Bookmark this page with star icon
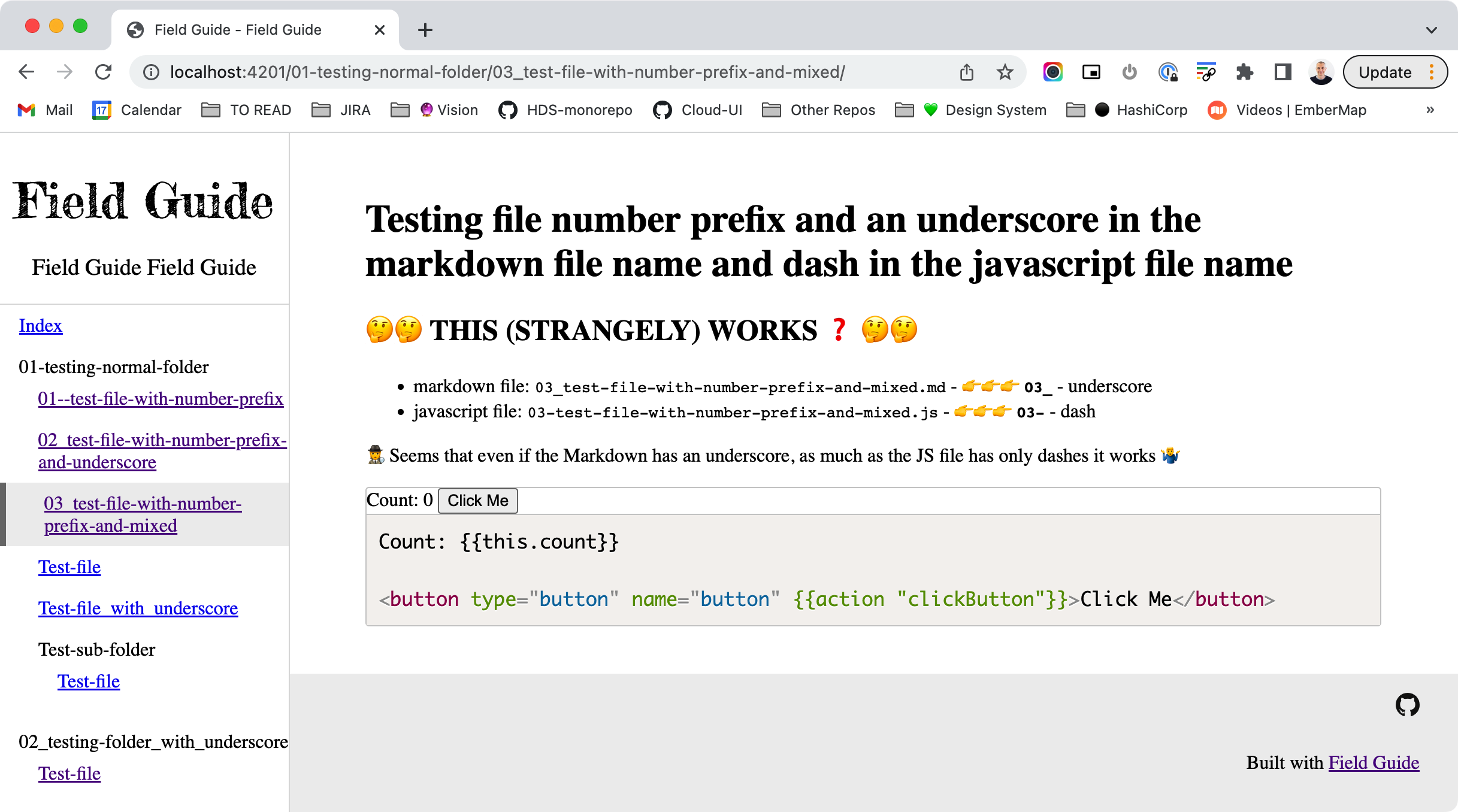 [1005, 72]
